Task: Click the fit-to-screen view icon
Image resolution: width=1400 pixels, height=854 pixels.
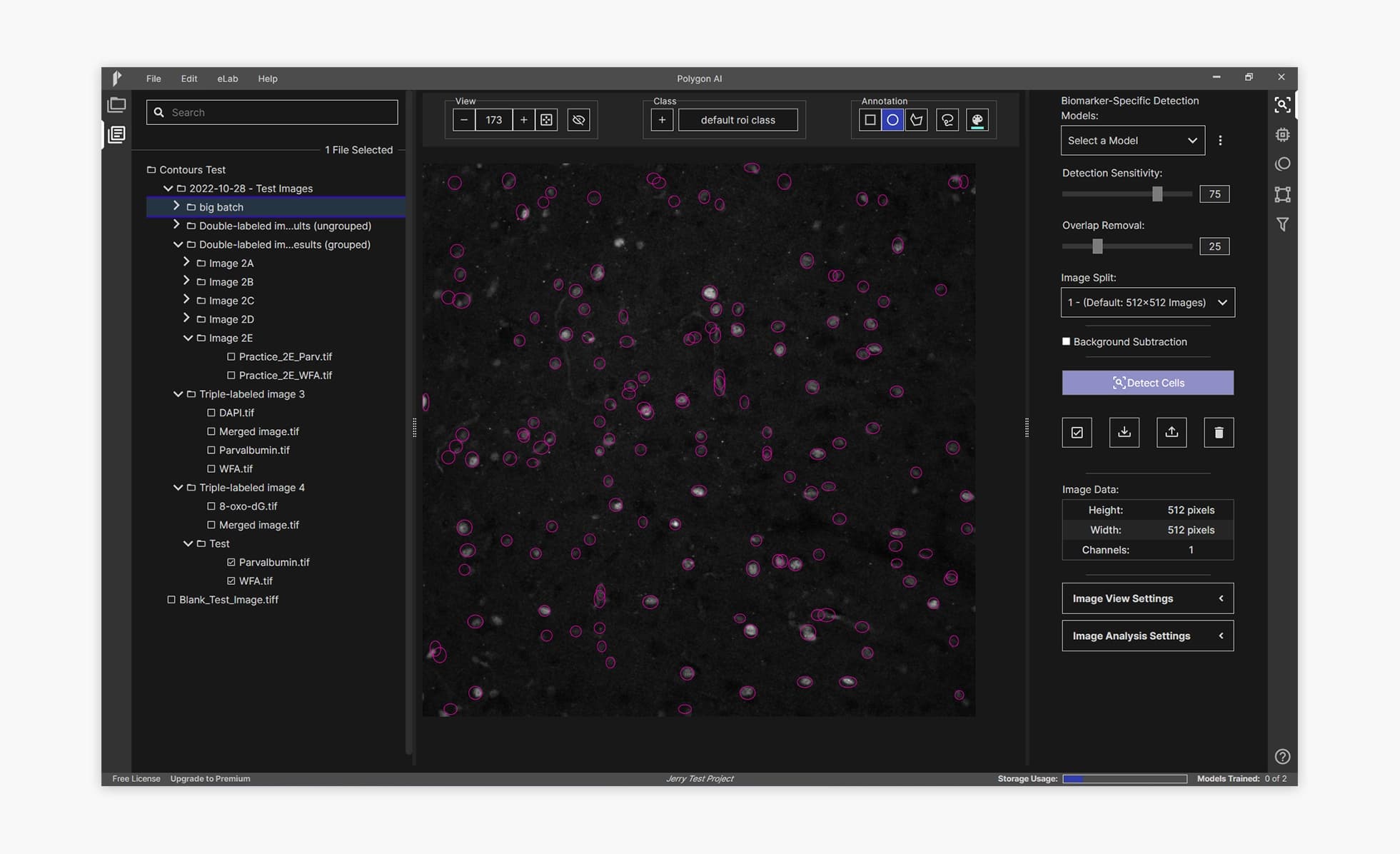Action: tap(546, 120)
